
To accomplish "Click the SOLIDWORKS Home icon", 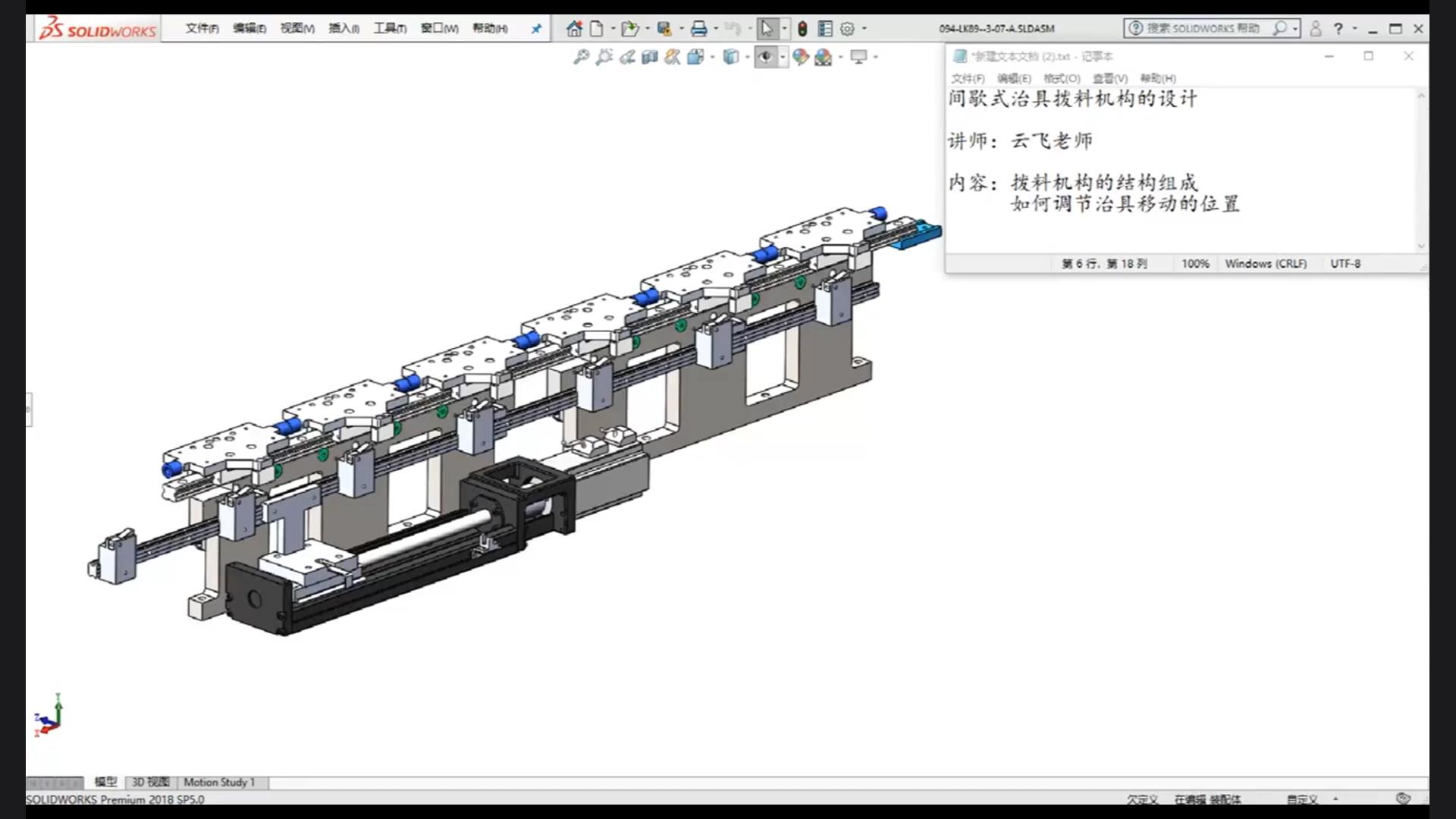I will point(574,29).
